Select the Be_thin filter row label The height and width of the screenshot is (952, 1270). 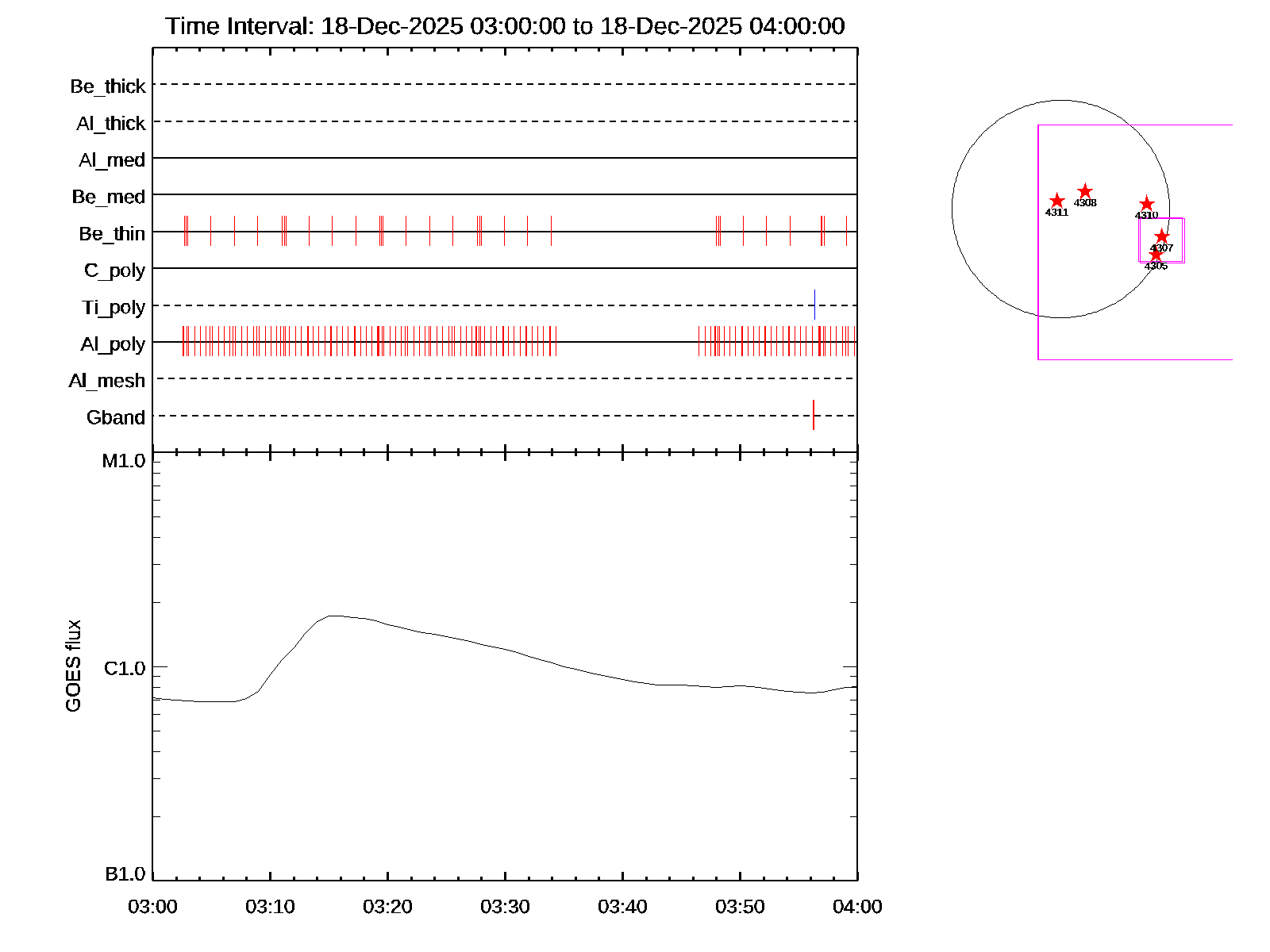click(112, 234)
